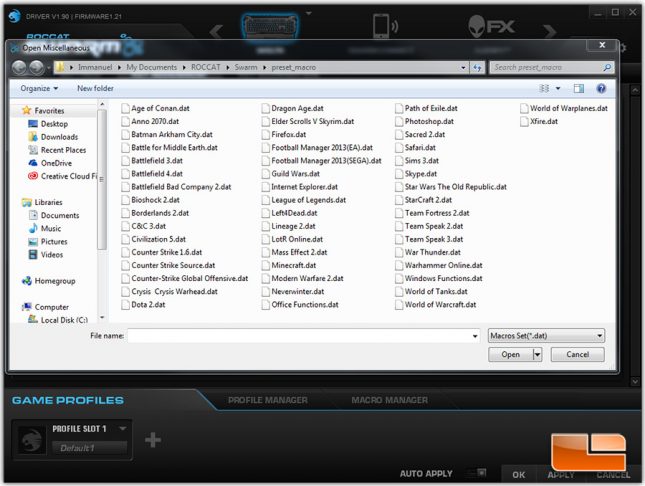Click the Back navigation arrow in the dialog
Screen dimensions: 645x486
(19, 67)
